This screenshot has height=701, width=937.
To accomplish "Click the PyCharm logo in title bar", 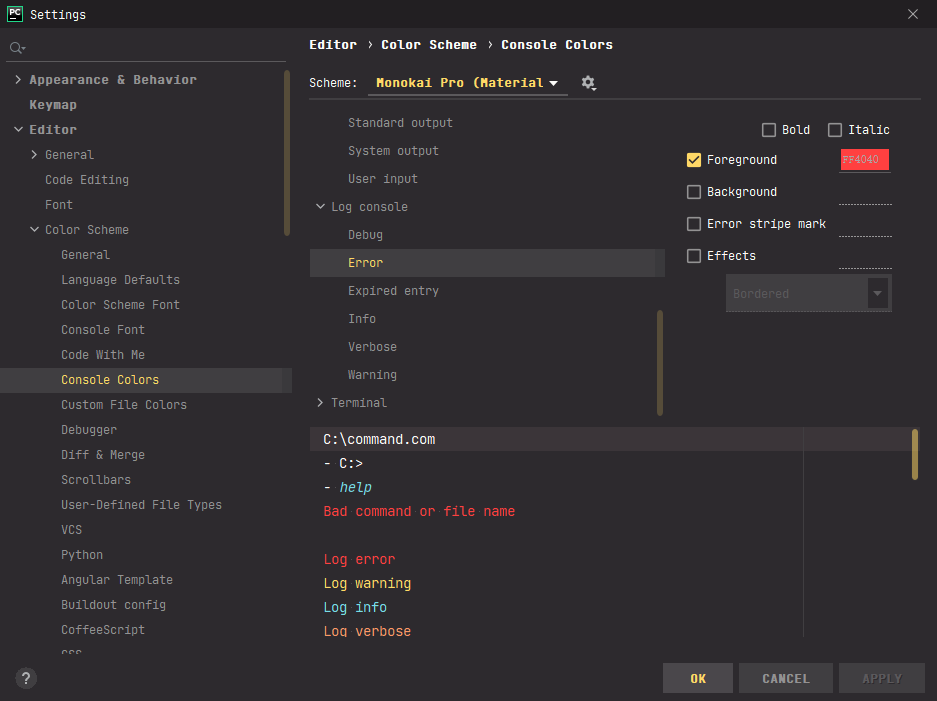I will coord(15,14).
